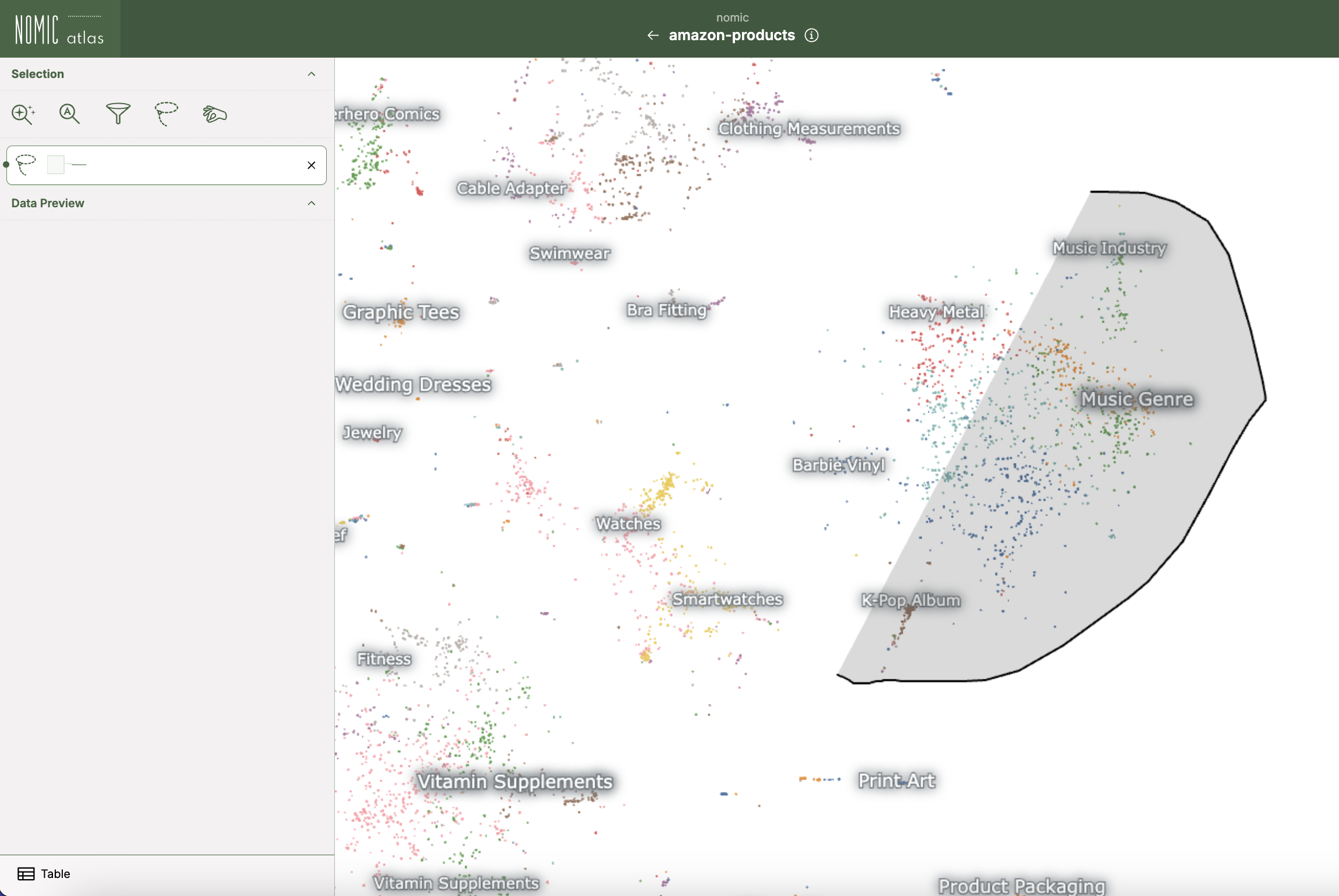Click the Smartwatches cluster label
This screenshot has width=1339, height=896.
tap(727, 599)
